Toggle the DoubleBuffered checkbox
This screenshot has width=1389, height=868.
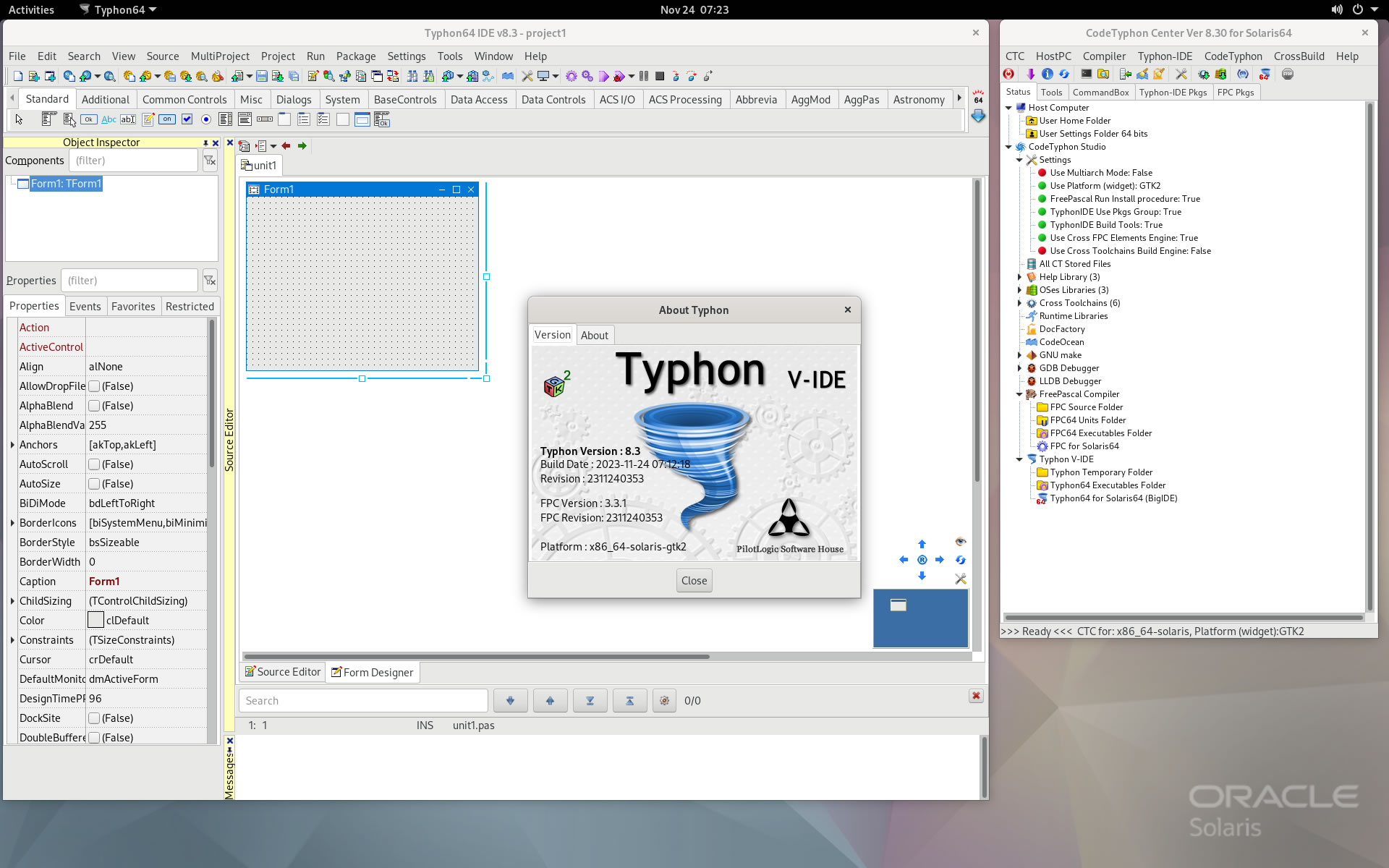(94, 738)
